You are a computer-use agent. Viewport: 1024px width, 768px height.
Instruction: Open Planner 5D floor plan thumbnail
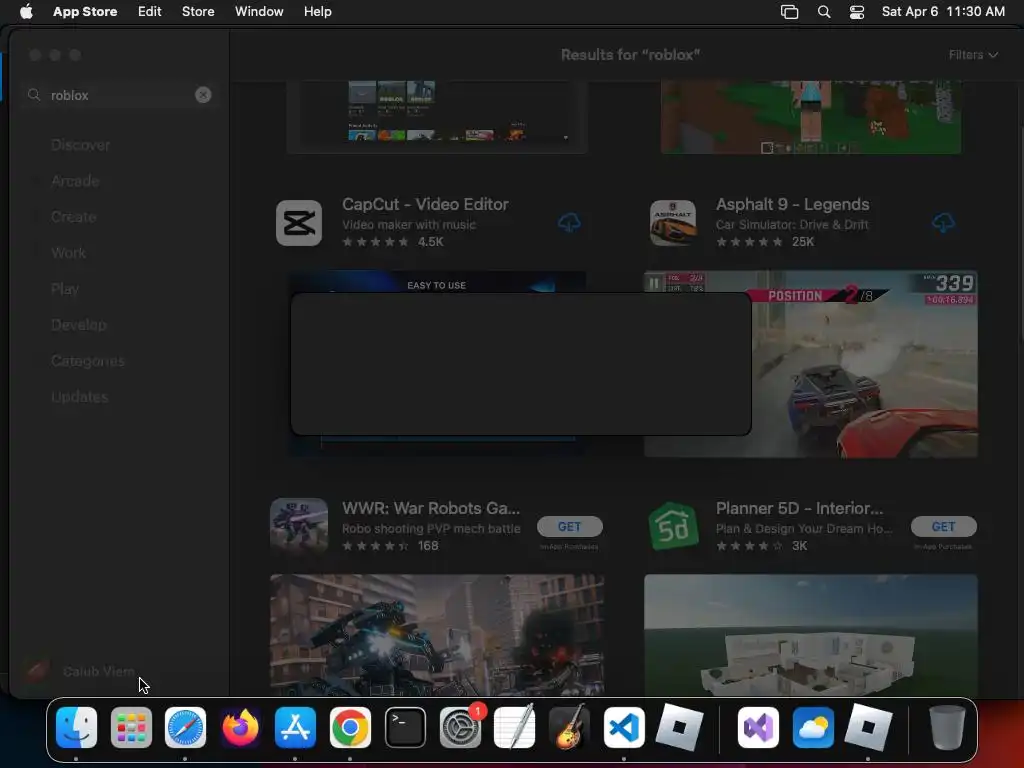pyautogui.click(x=810, y=635)
